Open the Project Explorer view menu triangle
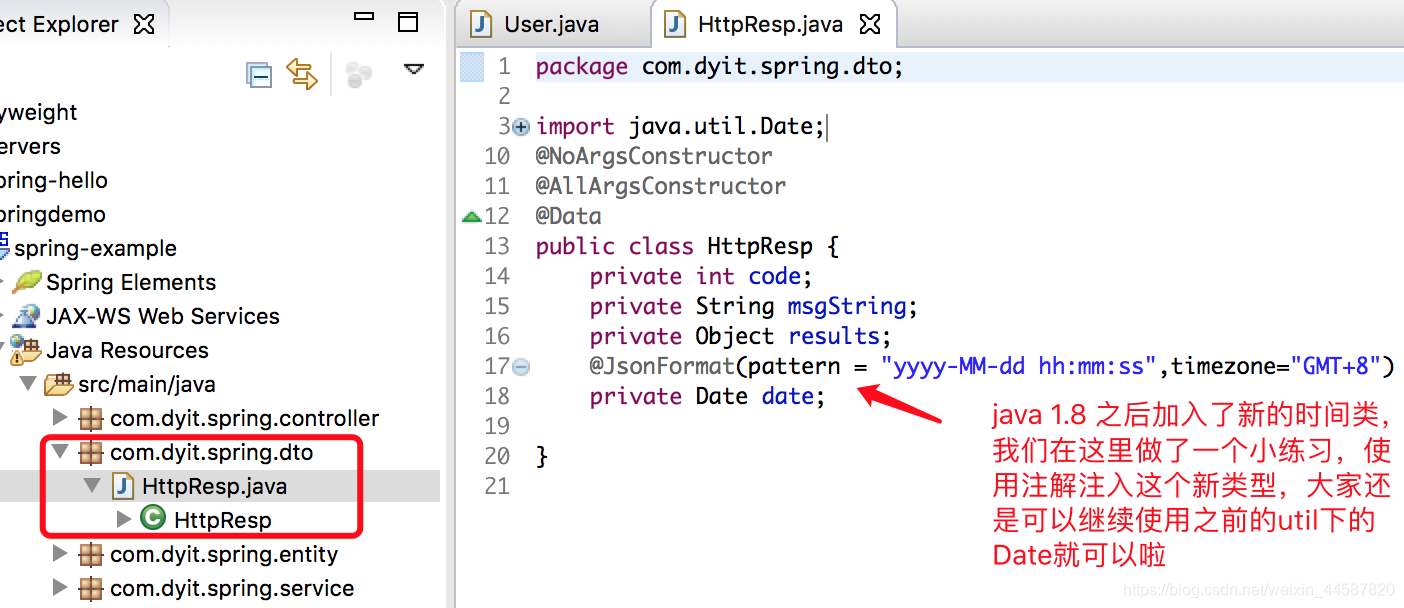This screenshot has height=608, width=1404. coord(413,69)
